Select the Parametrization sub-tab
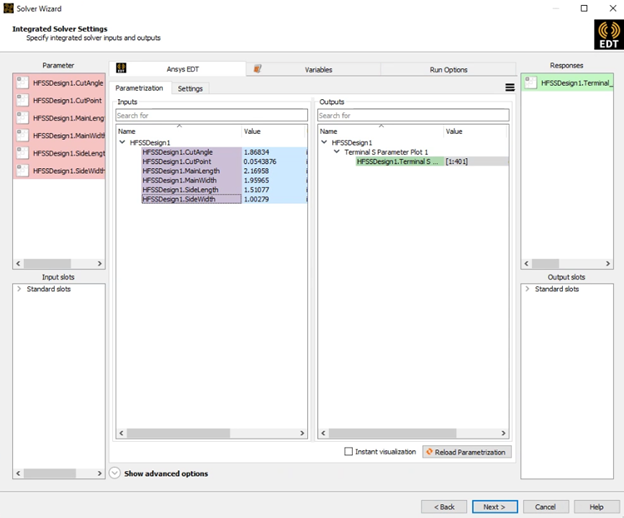This screenshot has height=518, width=624. pyautogui.click(x=140, y=88)
